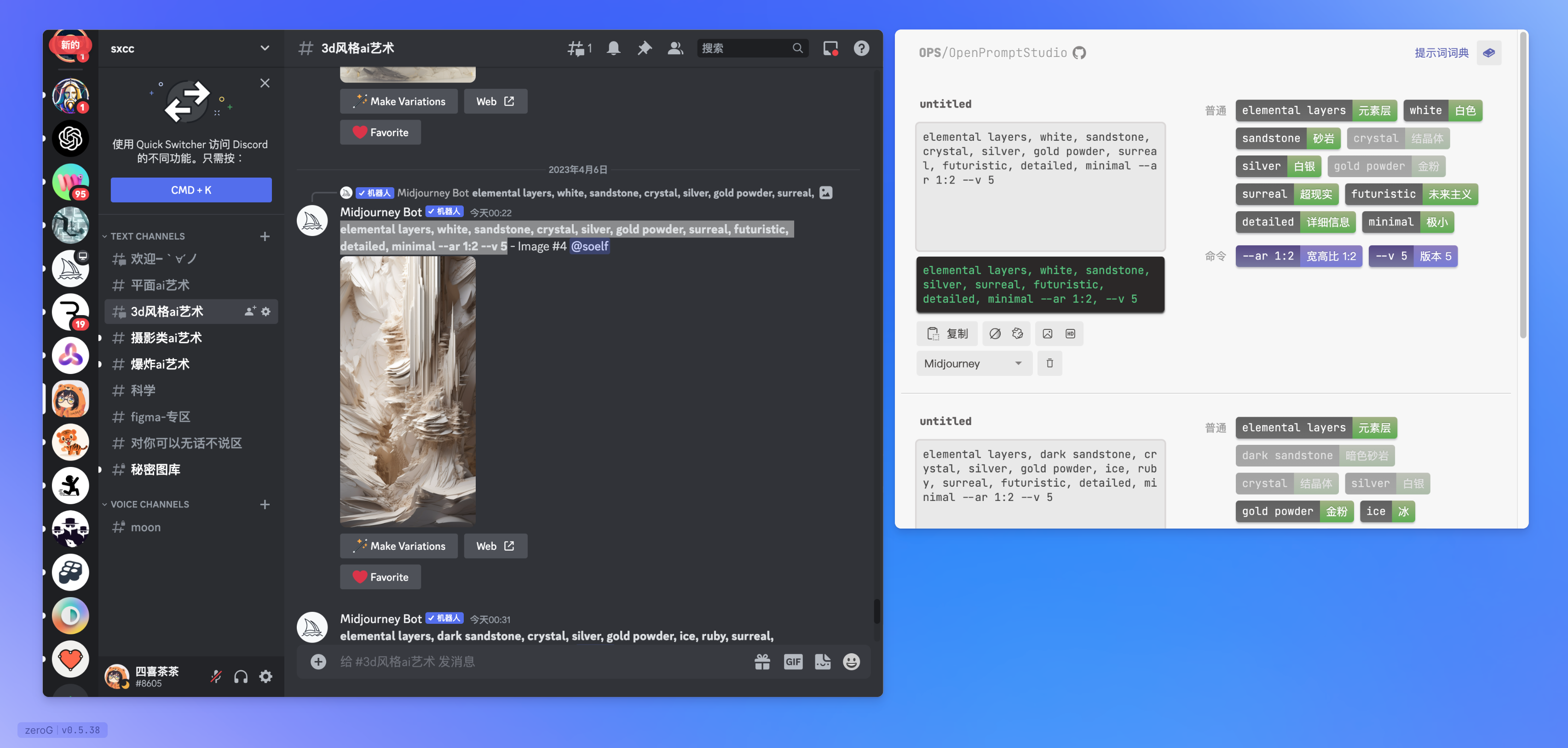The height and width of the screenshot is (748, 1568).
Task: Open the 平面ai艺术 channel
Action: pyautogui.click(x=160, y=285)
